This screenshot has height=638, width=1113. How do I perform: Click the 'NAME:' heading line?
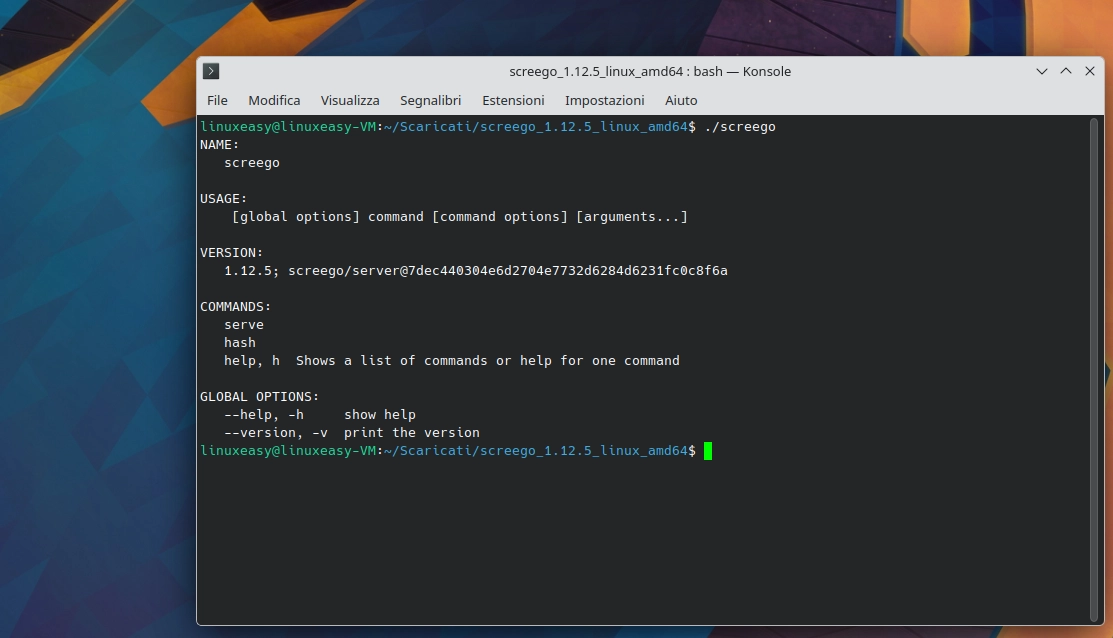point(219,145)
